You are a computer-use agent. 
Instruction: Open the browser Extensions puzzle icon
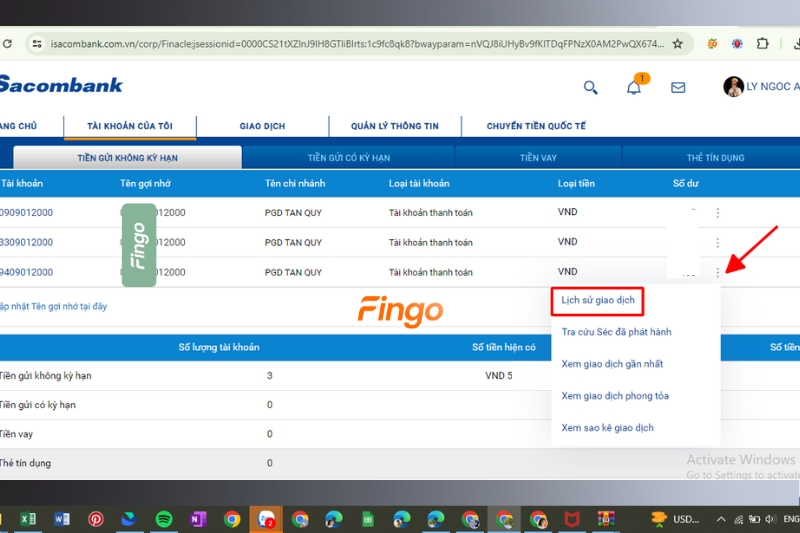(762, 43)
